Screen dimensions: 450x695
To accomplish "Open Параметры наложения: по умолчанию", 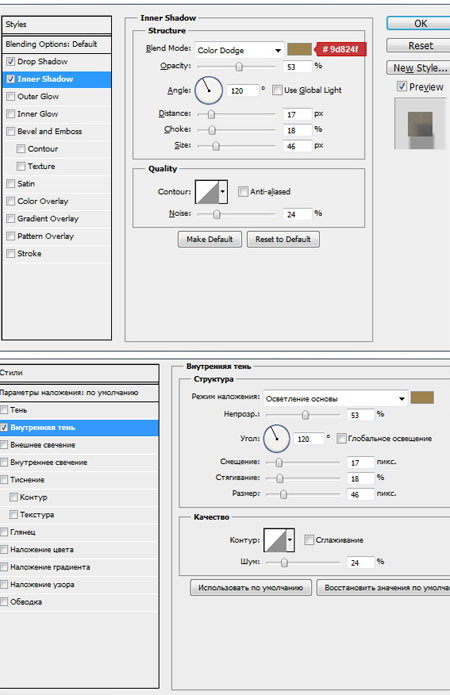I will [x=79, y=393].
